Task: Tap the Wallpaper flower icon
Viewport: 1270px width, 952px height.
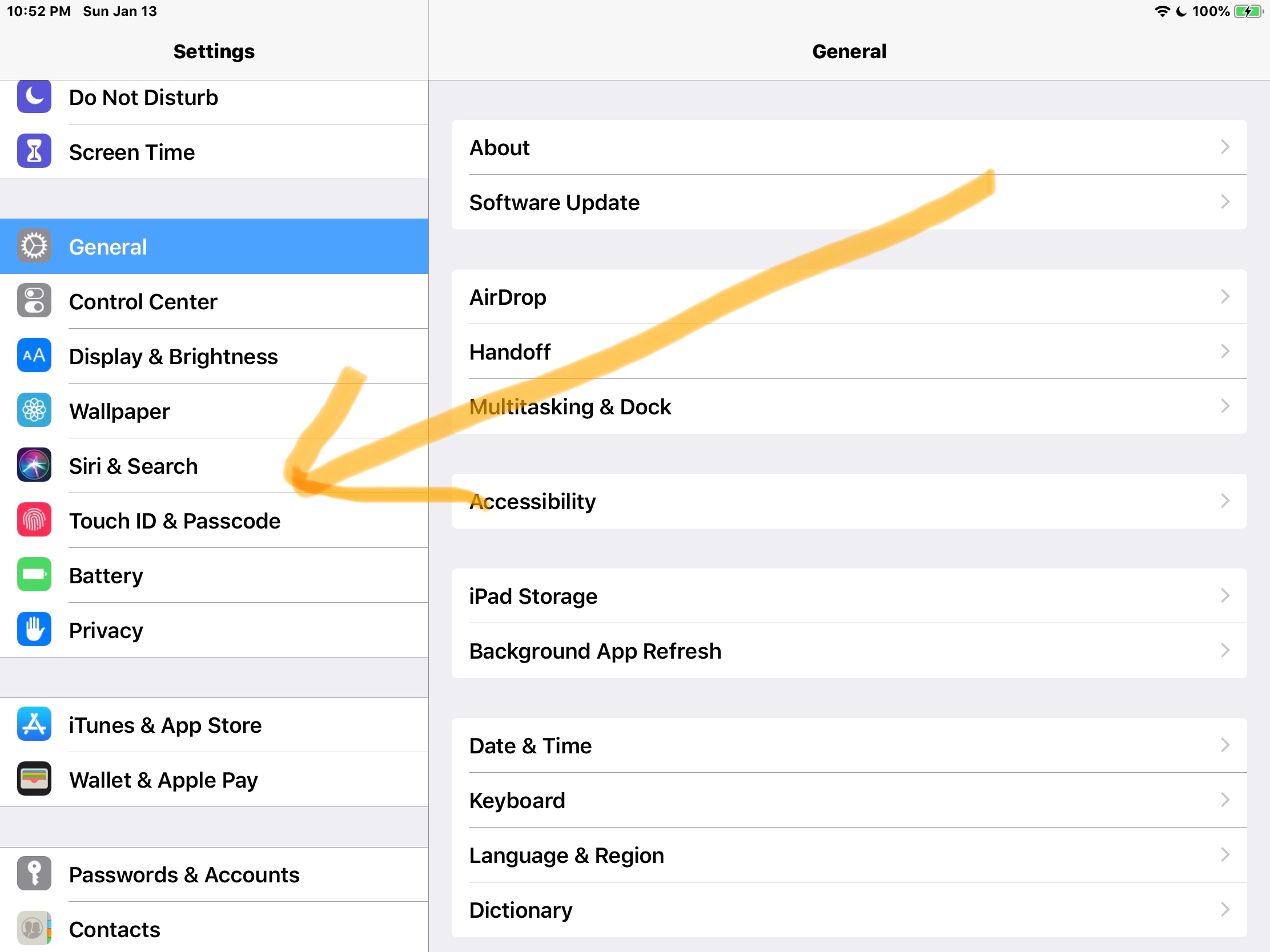Action: pos(34,410)
